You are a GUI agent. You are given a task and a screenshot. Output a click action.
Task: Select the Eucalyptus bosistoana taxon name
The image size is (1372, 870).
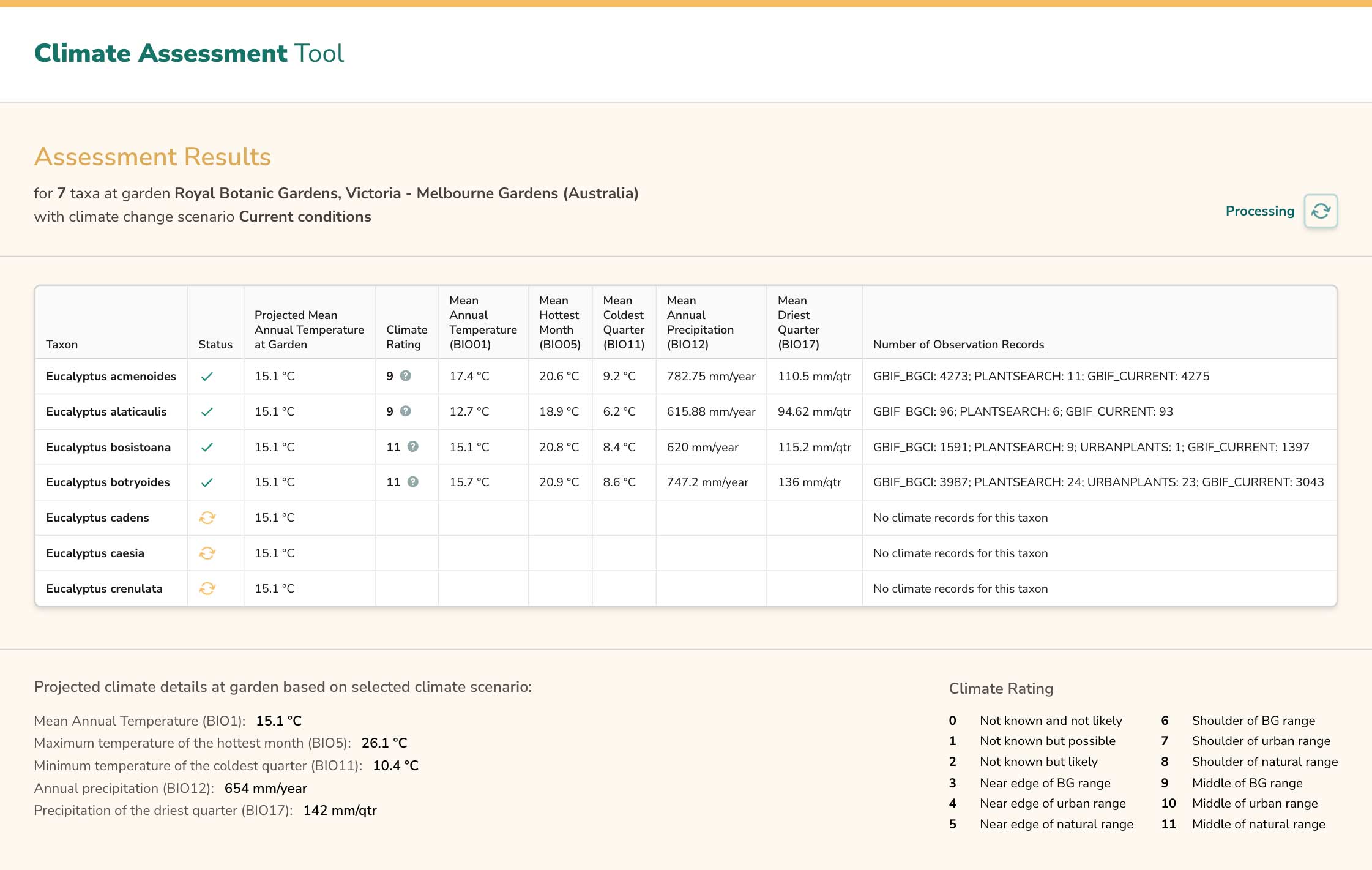(108, 447)
